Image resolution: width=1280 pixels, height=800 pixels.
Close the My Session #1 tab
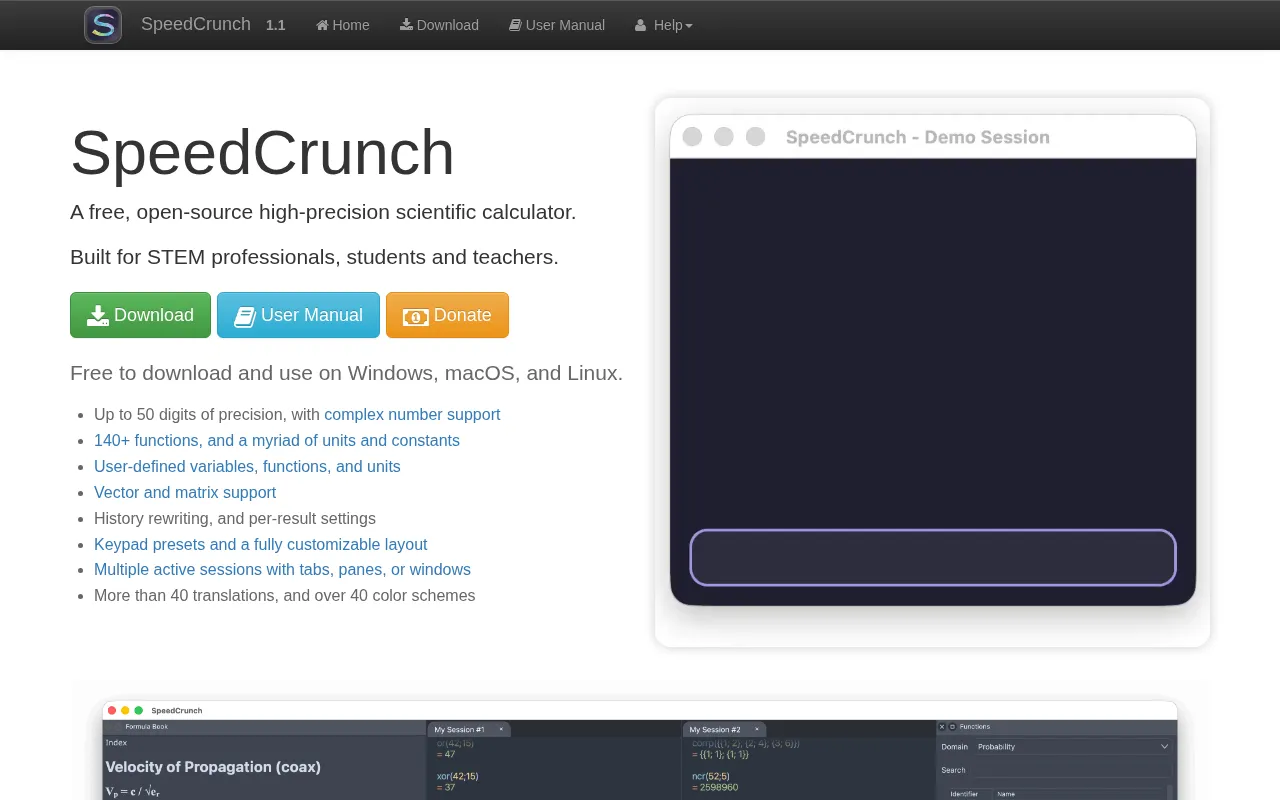(x=501, y=729)
